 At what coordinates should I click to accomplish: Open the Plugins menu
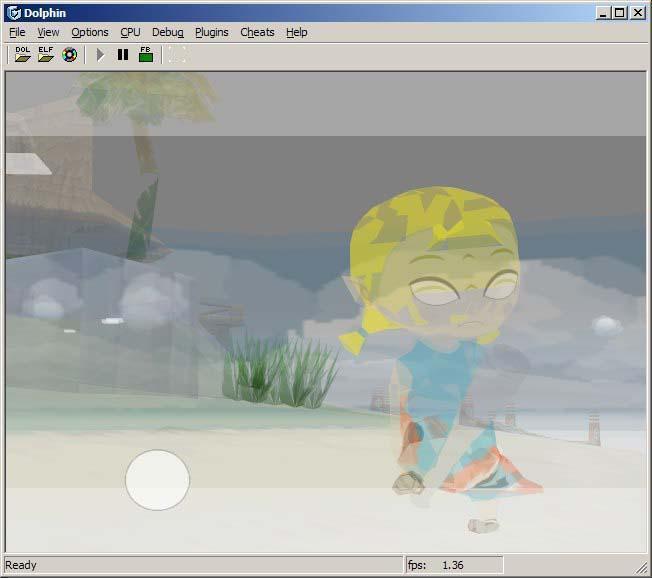[x=211, y=32]
